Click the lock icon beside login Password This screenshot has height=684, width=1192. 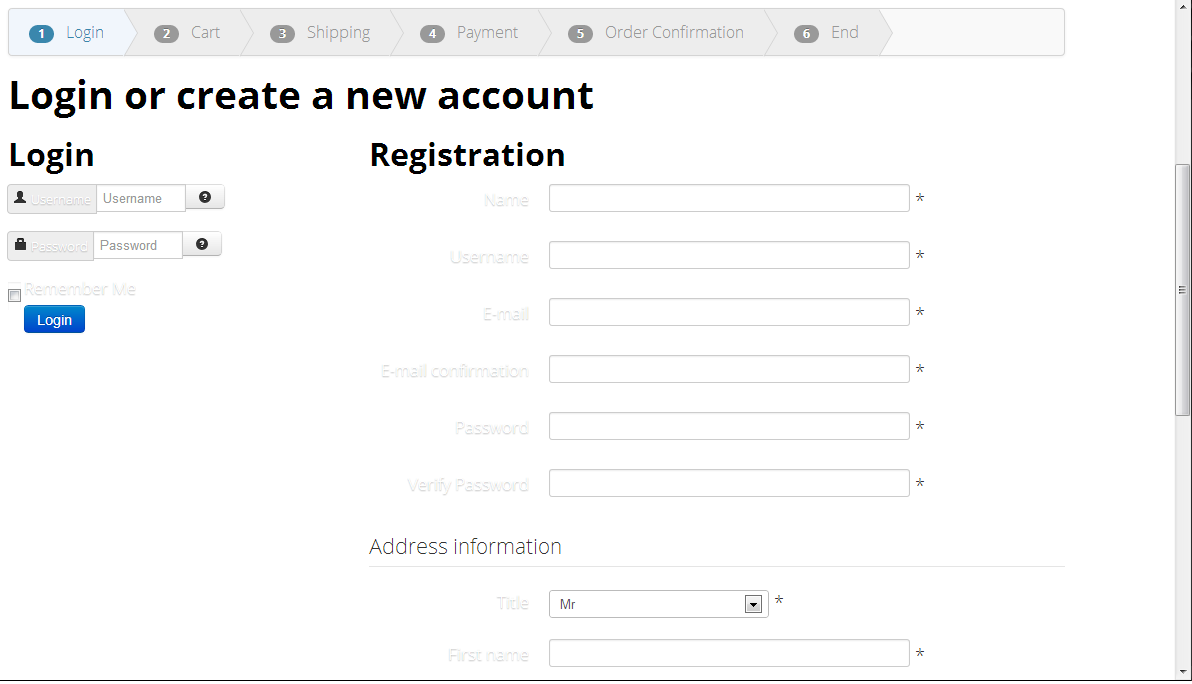20,245
